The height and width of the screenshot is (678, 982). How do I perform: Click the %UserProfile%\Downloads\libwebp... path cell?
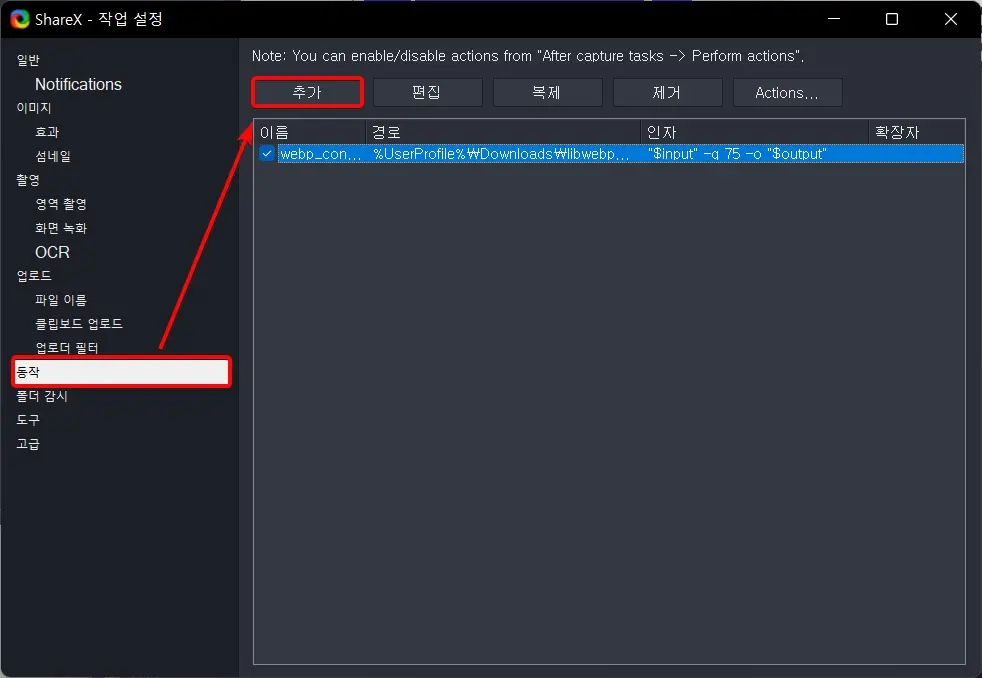click(502, 153)
